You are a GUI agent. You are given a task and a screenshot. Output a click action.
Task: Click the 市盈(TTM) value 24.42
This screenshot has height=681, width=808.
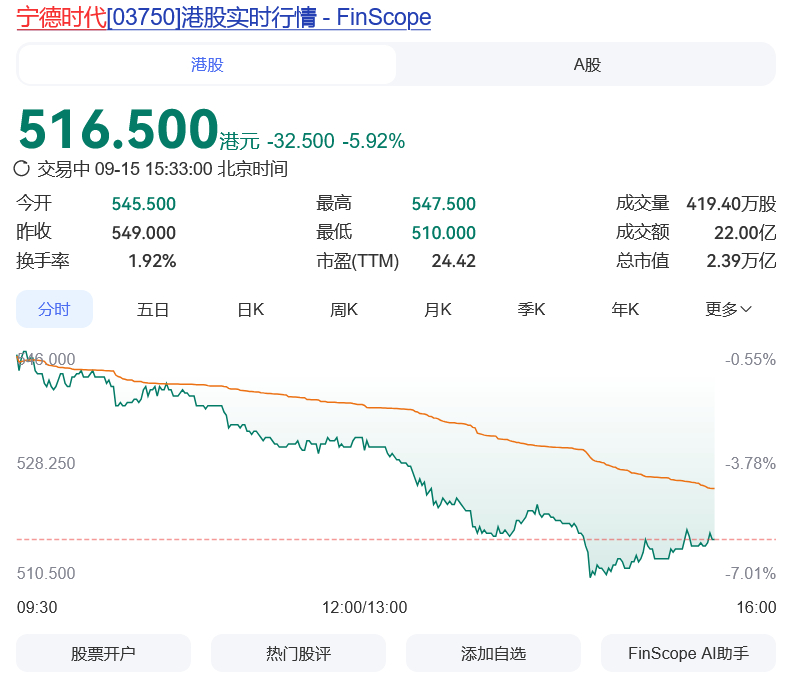coord(453,261)
